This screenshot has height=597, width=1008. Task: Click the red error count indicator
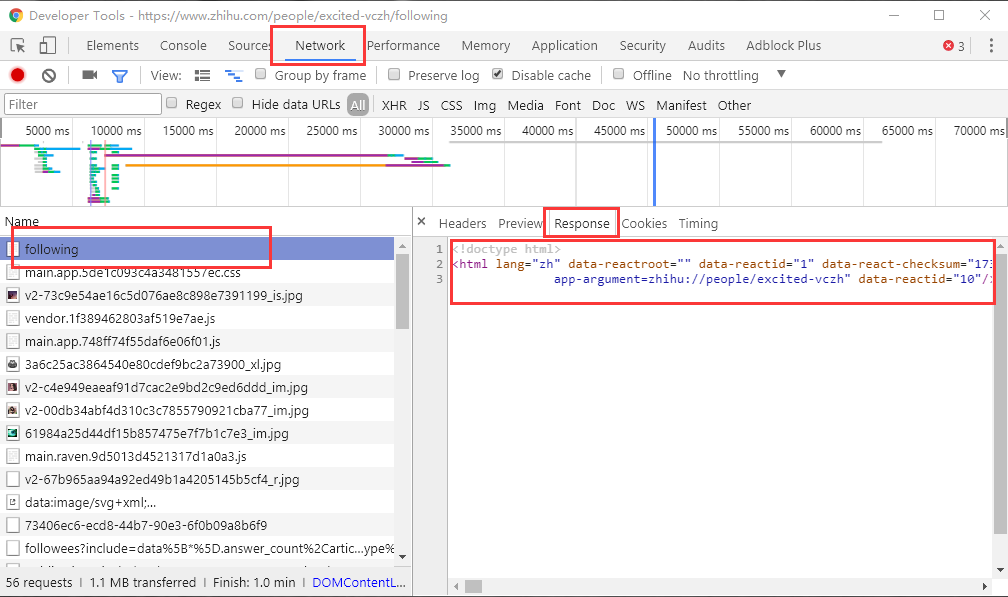(953, 46)
